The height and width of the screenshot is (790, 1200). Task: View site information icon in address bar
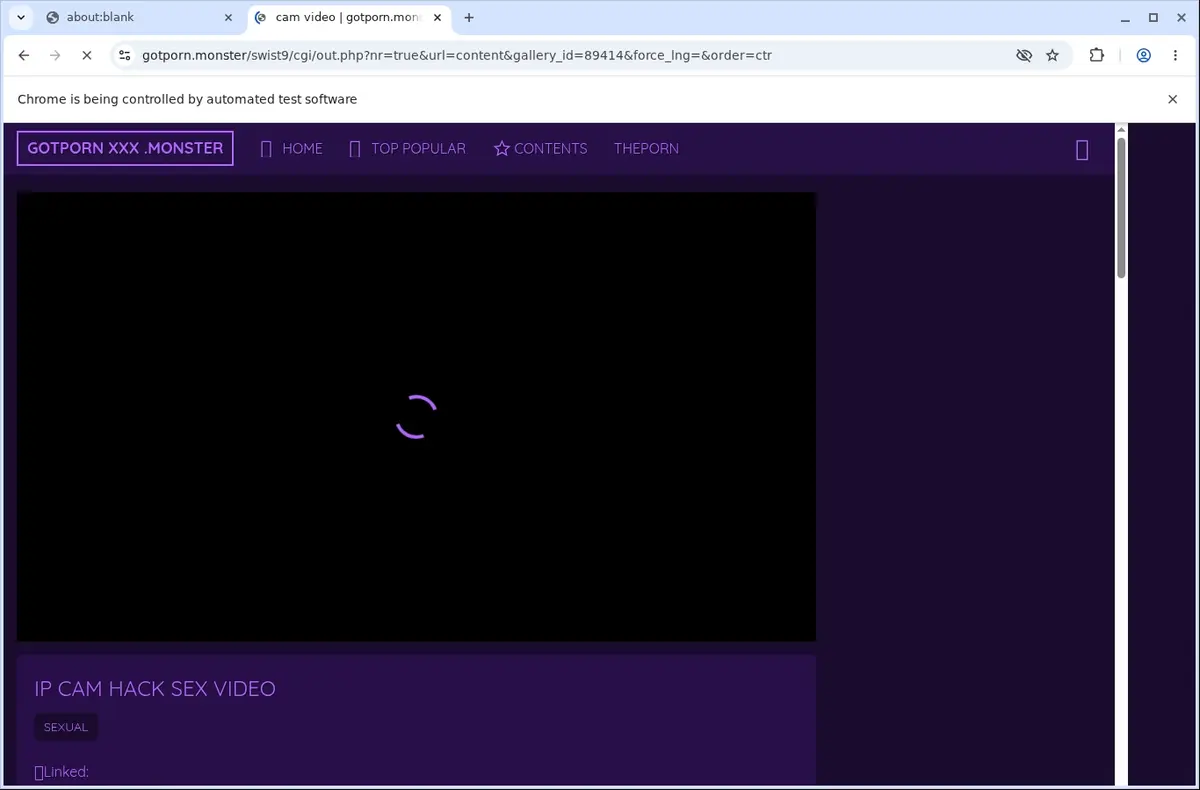[x=124, y=56]
